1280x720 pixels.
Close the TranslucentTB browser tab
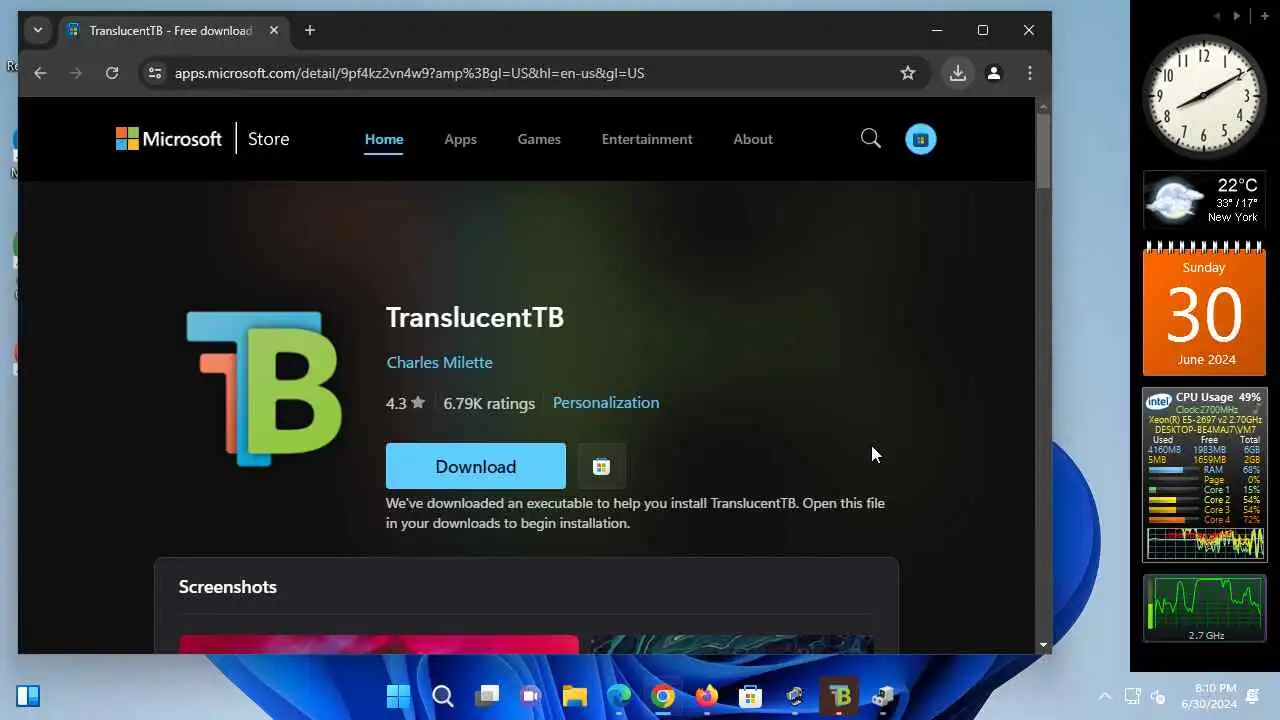[272, 31]
